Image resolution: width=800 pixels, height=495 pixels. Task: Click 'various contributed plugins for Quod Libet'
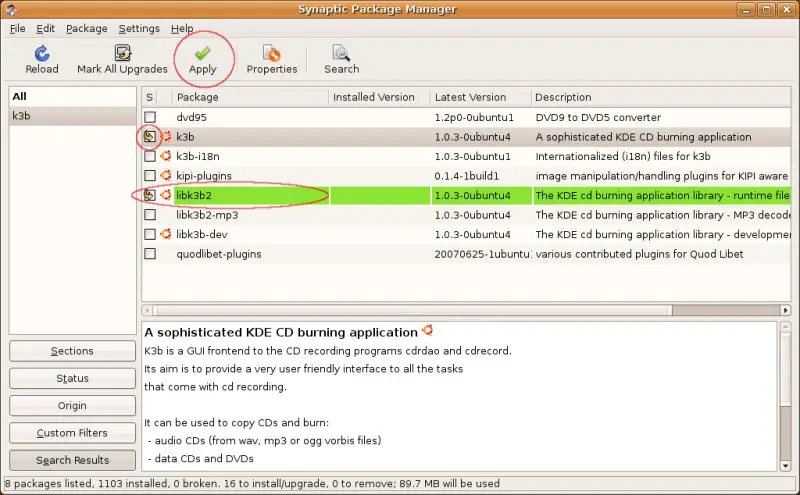[x=639, y=254]
